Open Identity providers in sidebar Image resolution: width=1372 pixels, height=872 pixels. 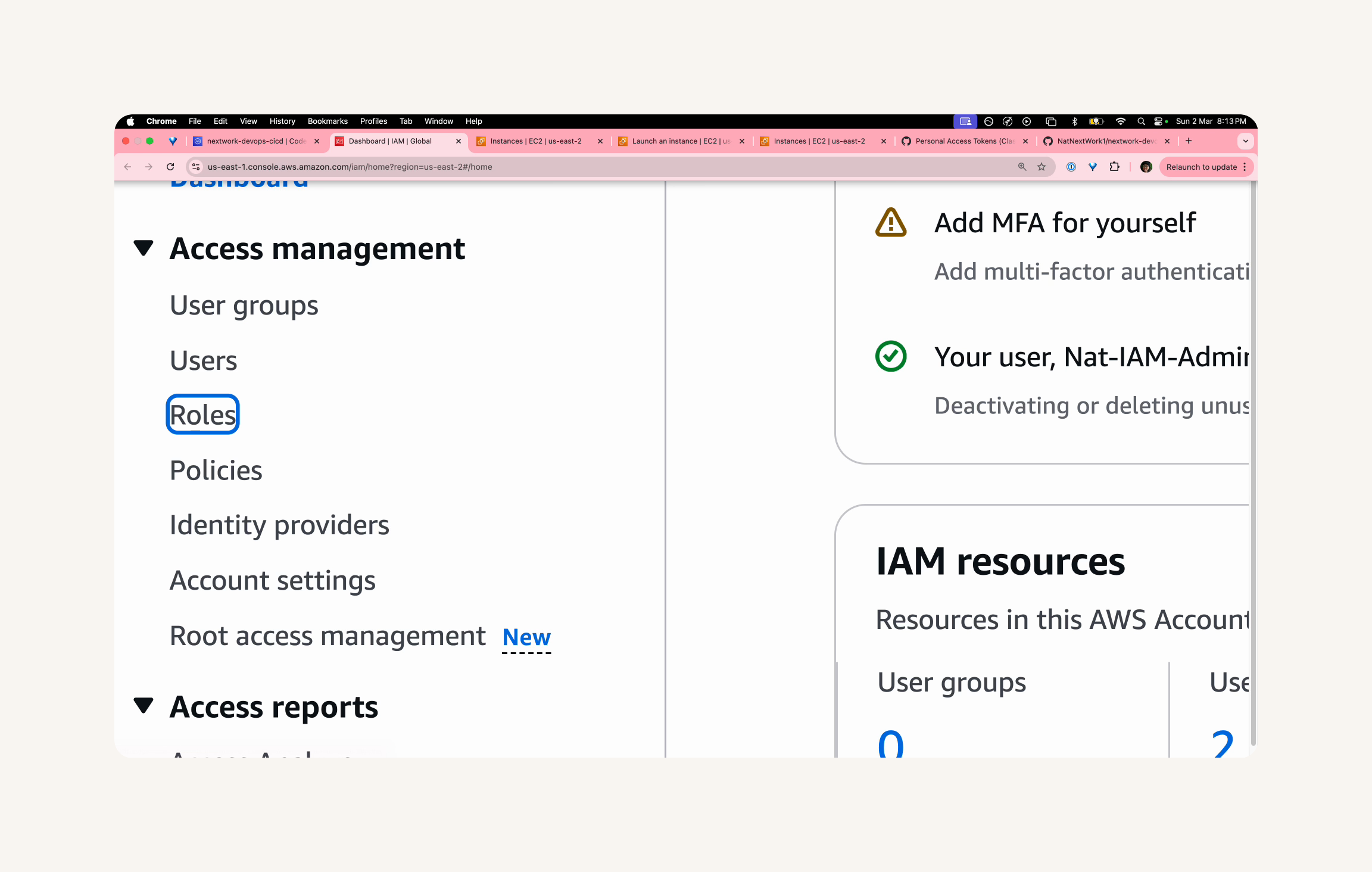coord(279,525)
